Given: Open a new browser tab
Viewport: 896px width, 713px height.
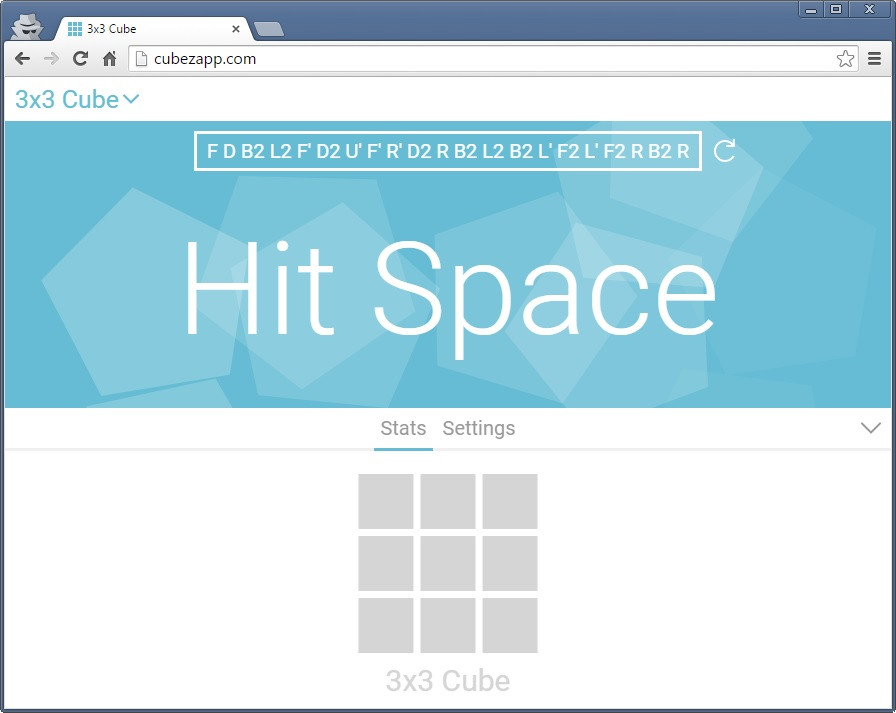Looking at the screenshot, I should coord(269,29).
